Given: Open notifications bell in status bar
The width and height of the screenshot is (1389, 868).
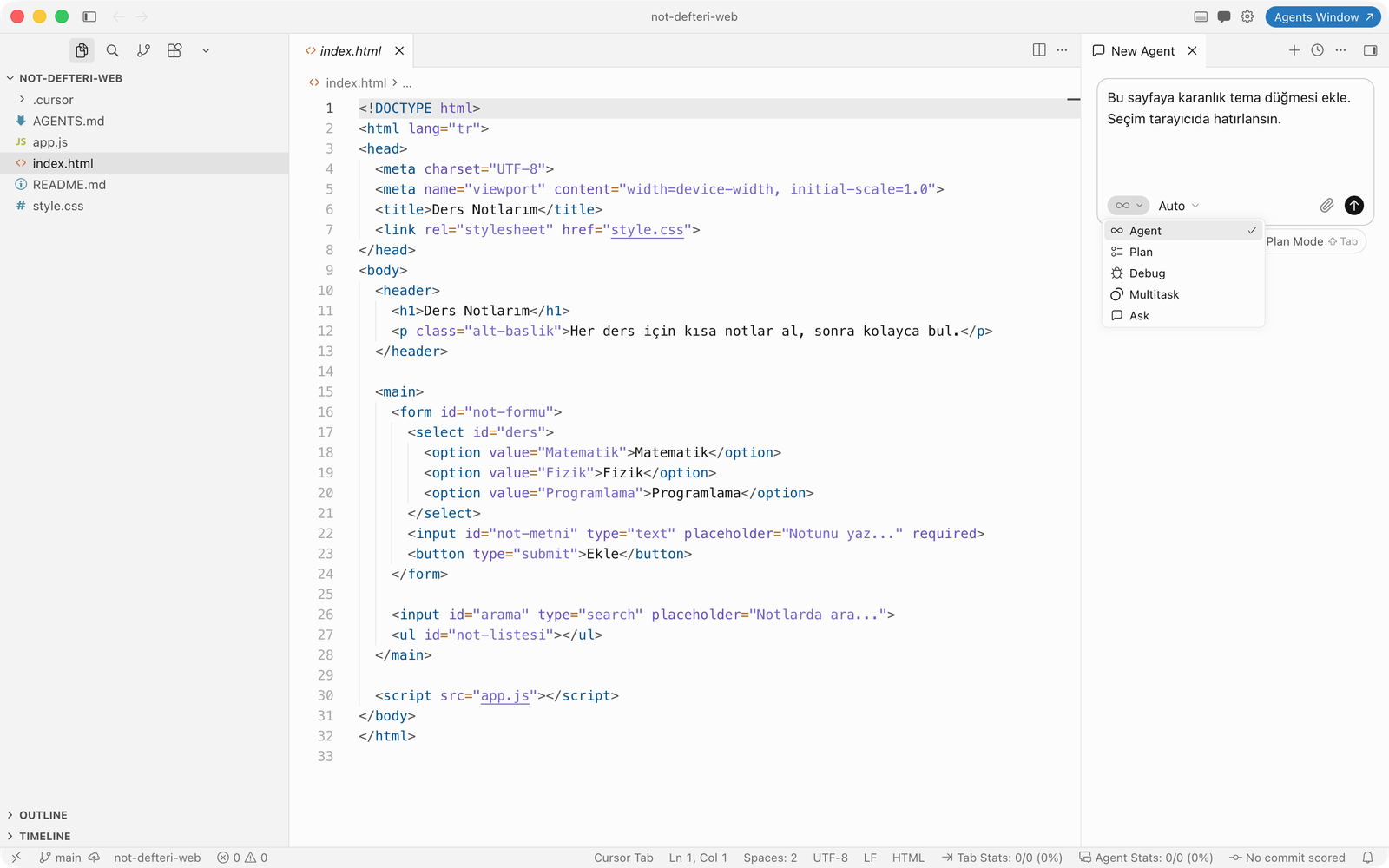Looking at the screenshot, I should pyautogui.click(x=1367, y=858).
